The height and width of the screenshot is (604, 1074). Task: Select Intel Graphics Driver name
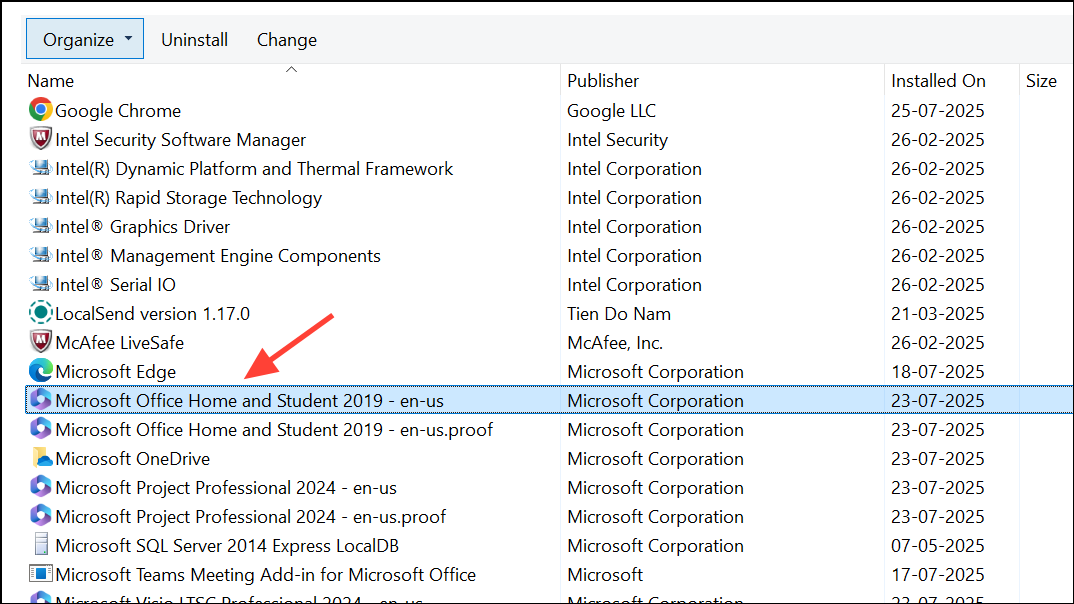(x=142, y=227)
